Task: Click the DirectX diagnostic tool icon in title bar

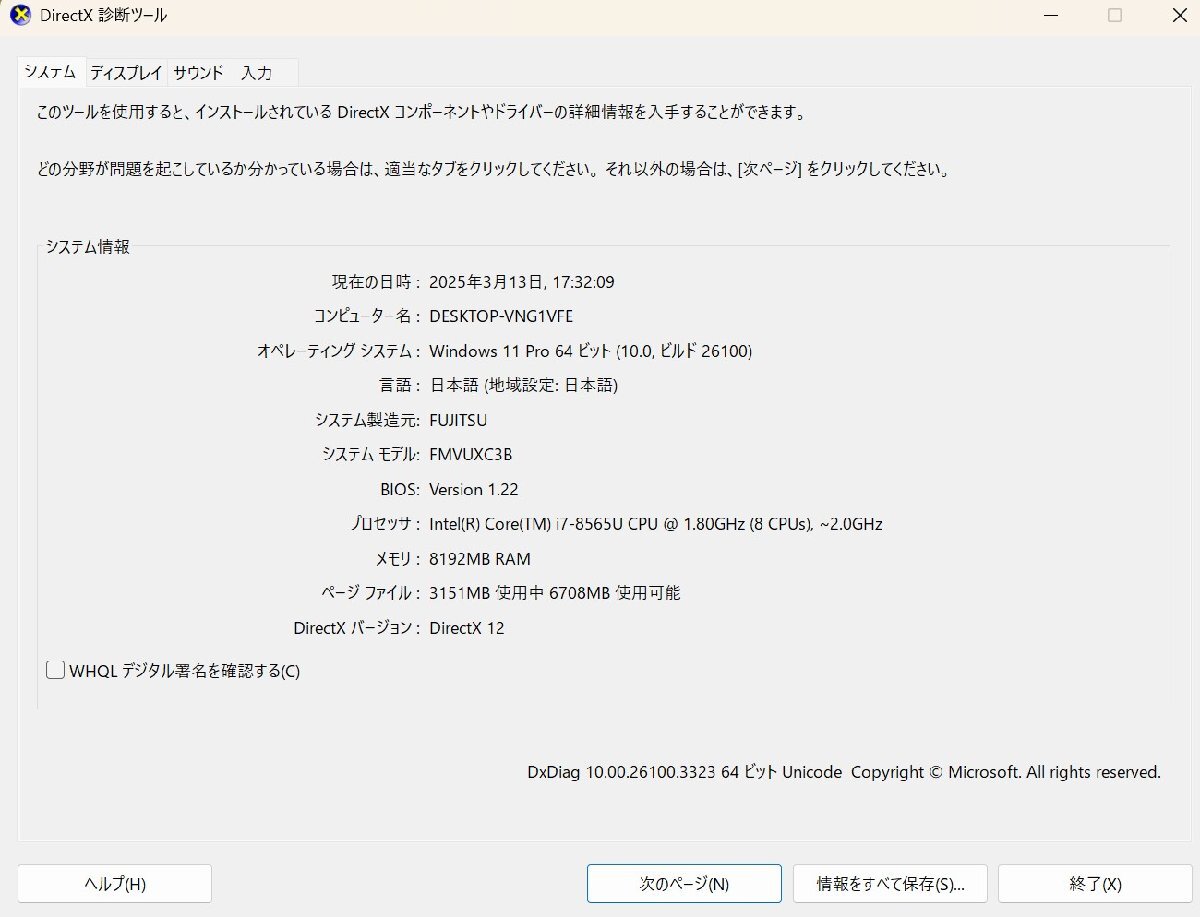Action: pos(20,15)
